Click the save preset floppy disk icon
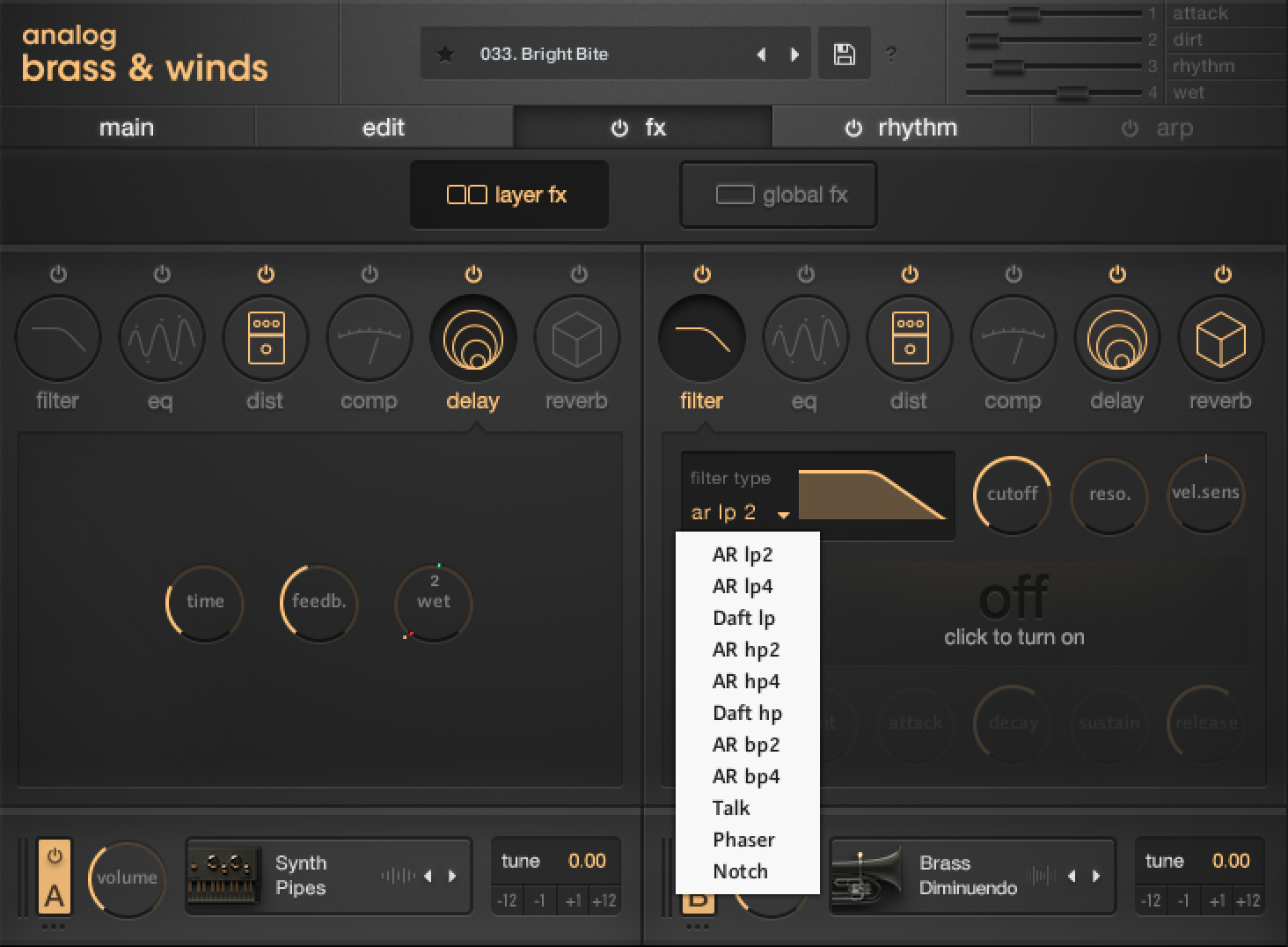Screen dimensions: 1288x947 (844, 55)
